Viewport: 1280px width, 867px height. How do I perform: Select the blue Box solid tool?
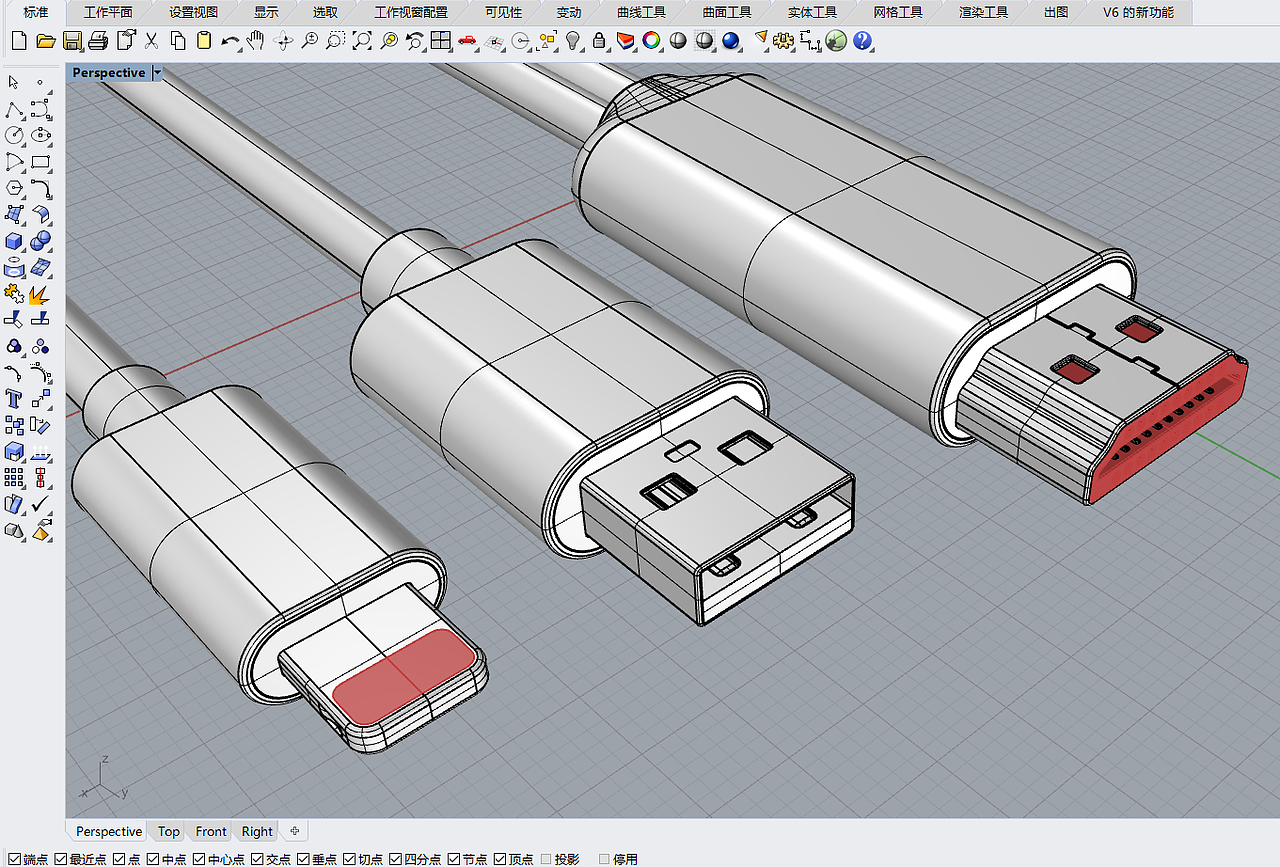click(x=14, y=241)
